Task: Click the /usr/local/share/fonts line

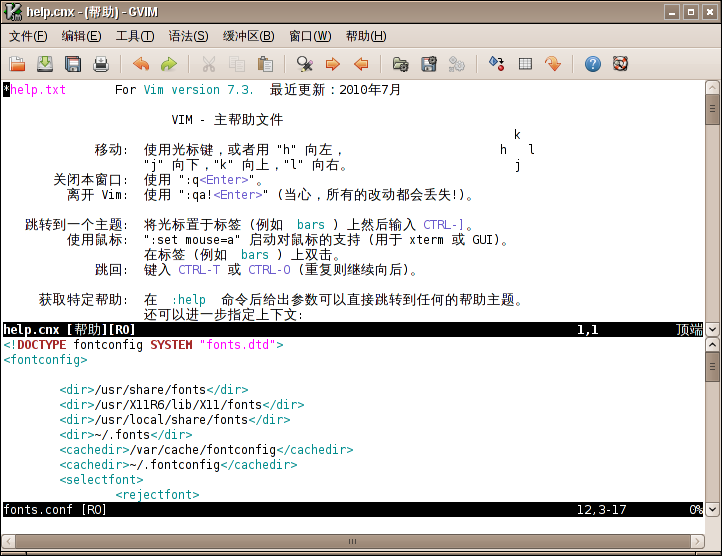Action: (175, 420)
